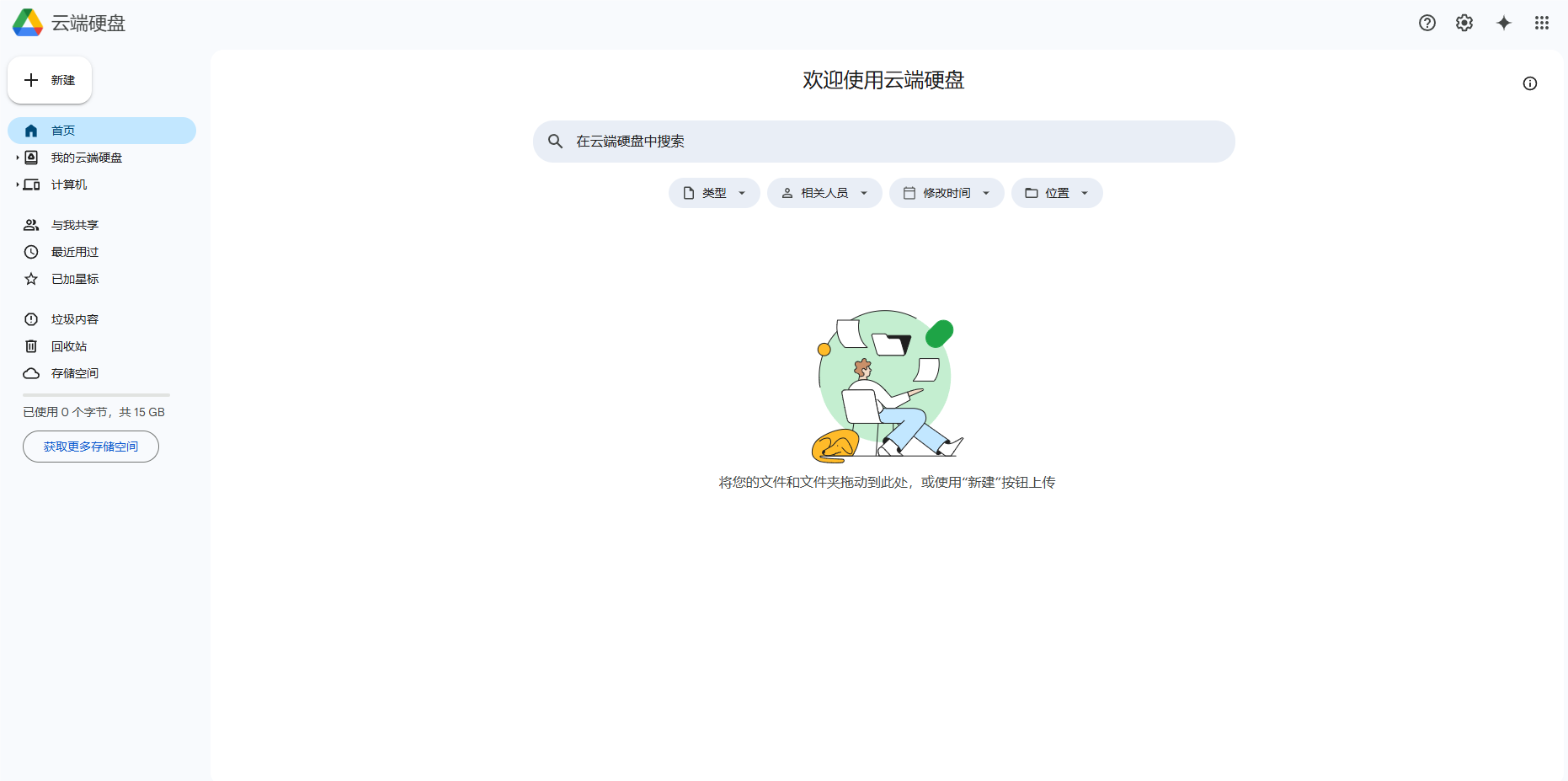Click the Google Drive logo

[x=26, y=22]
